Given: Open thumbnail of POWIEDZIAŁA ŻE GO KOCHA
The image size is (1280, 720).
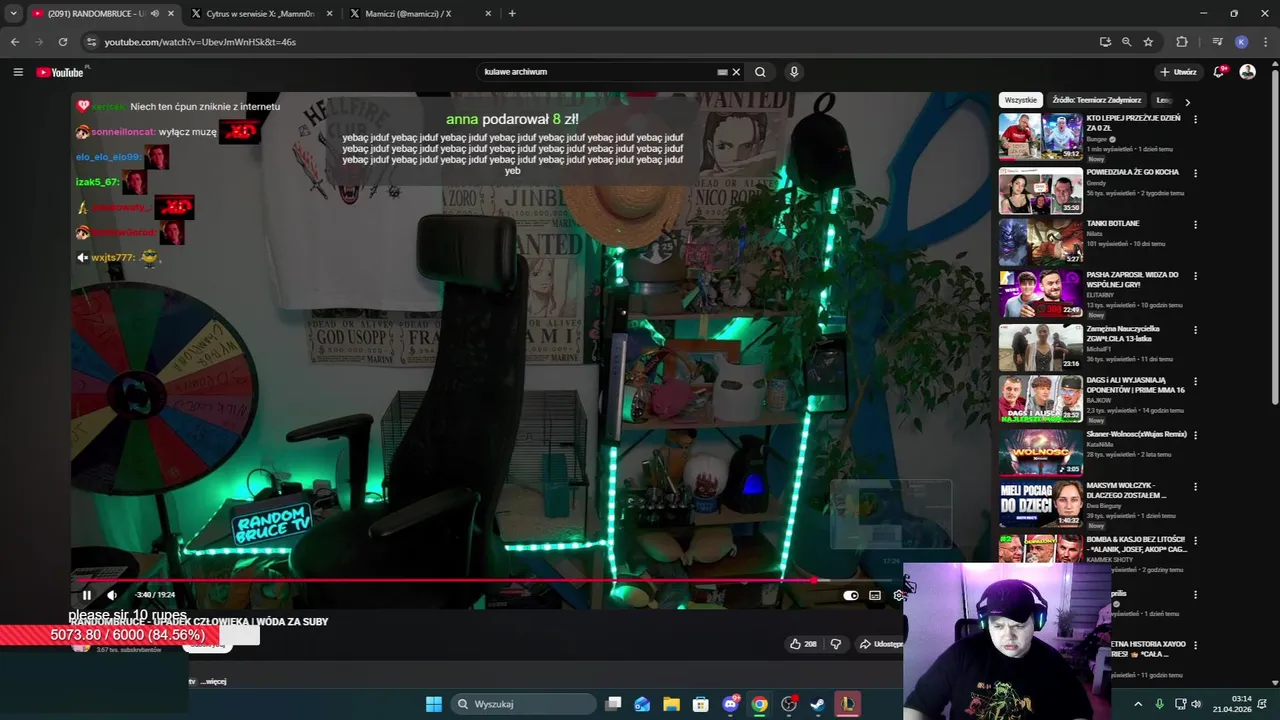Looking at the screenshot, I should click(1040, 190).
